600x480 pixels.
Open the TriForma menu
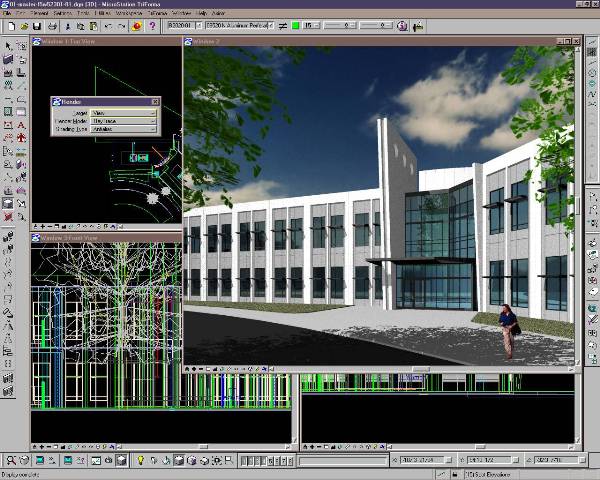coord(158,14)
